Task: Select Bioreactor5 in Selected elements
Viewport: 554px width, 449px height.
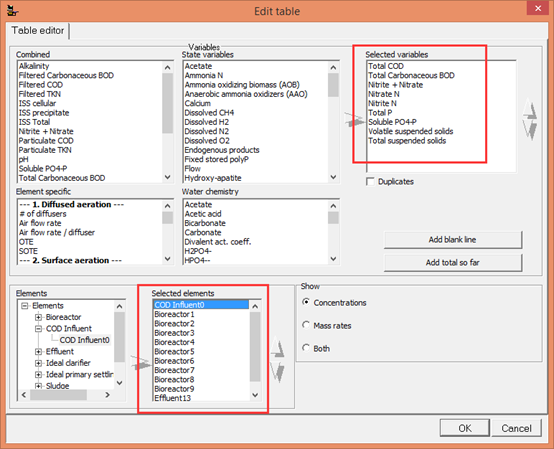Action: pyautogui.click(x=174, y=351)
